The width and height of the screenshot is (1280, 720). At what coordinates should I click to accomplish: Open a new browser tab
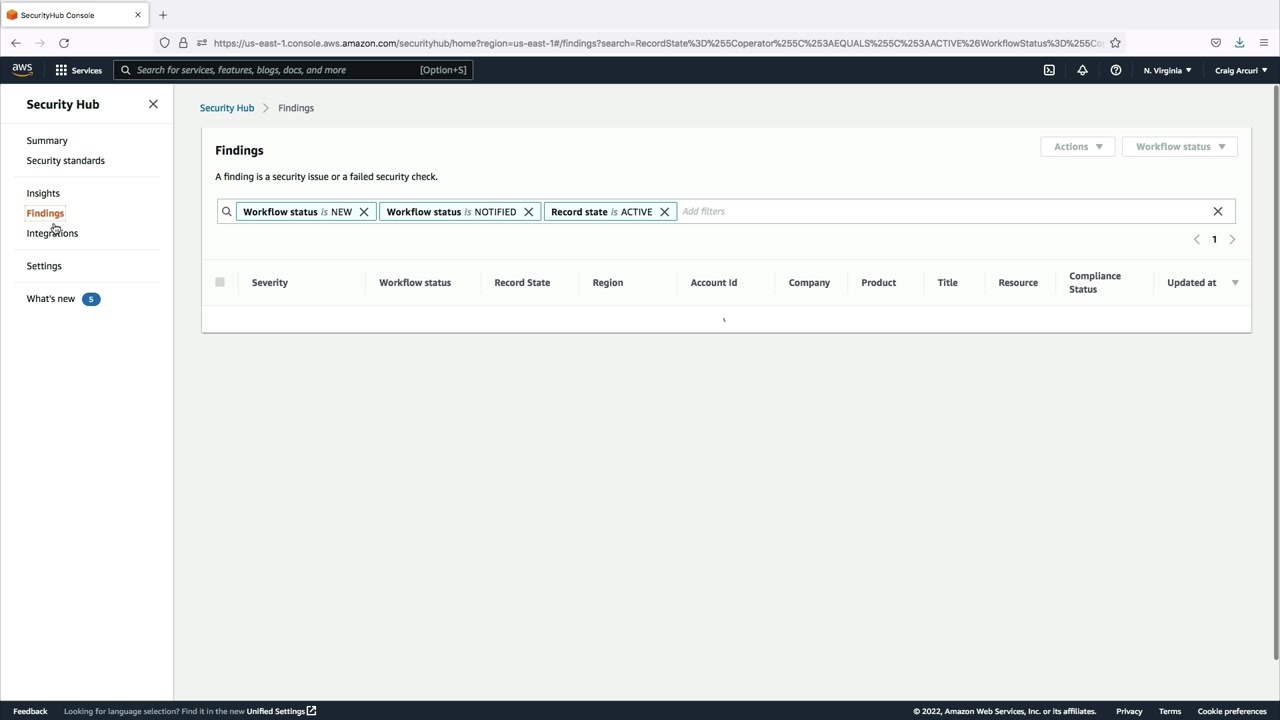(x=163, y=15)
